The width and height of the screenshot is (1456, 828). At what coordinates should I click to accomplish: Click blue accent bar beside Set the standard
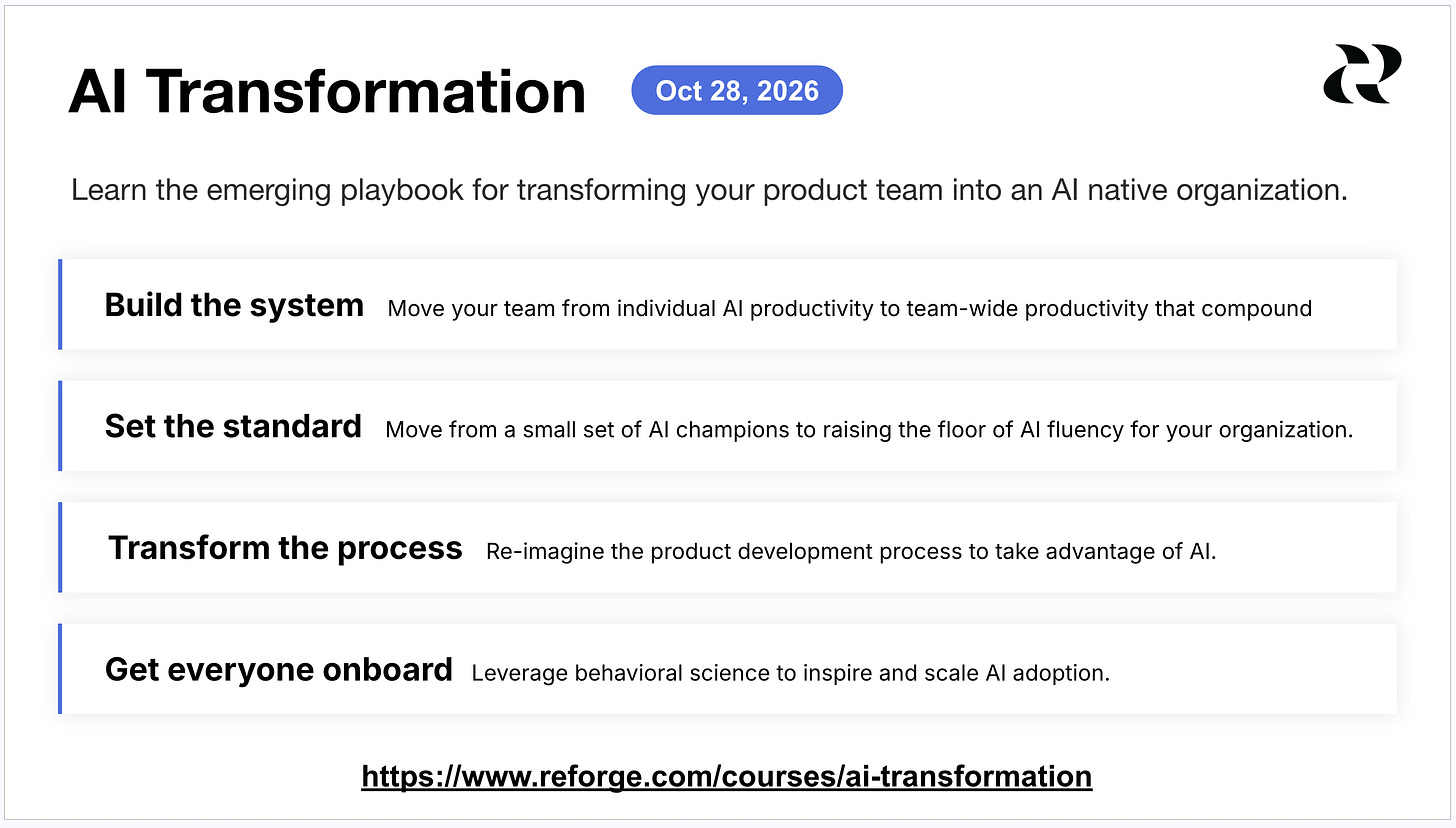pyautogui.click(x=60, y=426)
